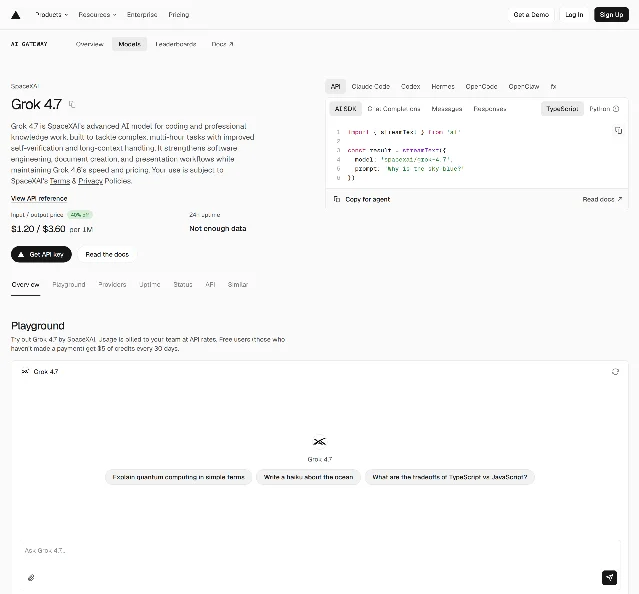Select the OpenClaw tab
This screenshot has width=639, height=594.
click(x=524, y=86)
